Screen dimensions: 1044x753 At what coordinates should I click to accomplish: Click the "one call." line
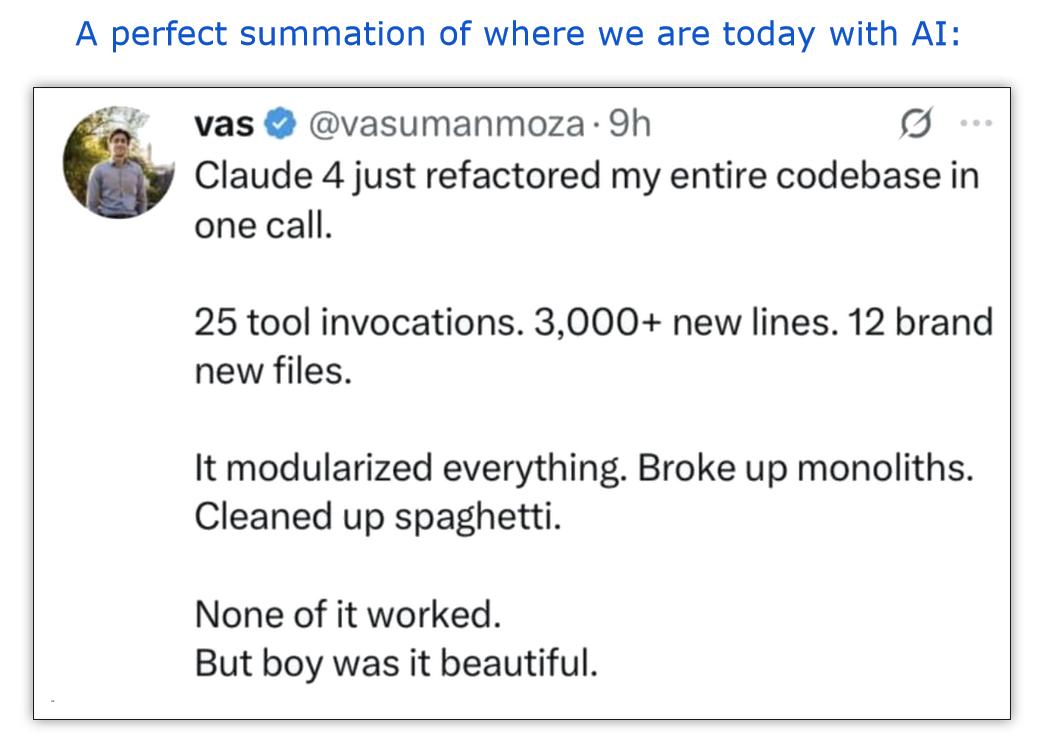pyautogui.click(x=263, y=225)
